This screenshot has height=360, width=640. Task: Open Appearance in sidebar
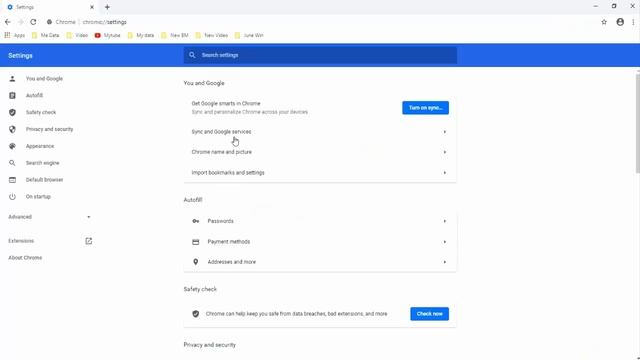pyautogui.click(x=40, y=146)
